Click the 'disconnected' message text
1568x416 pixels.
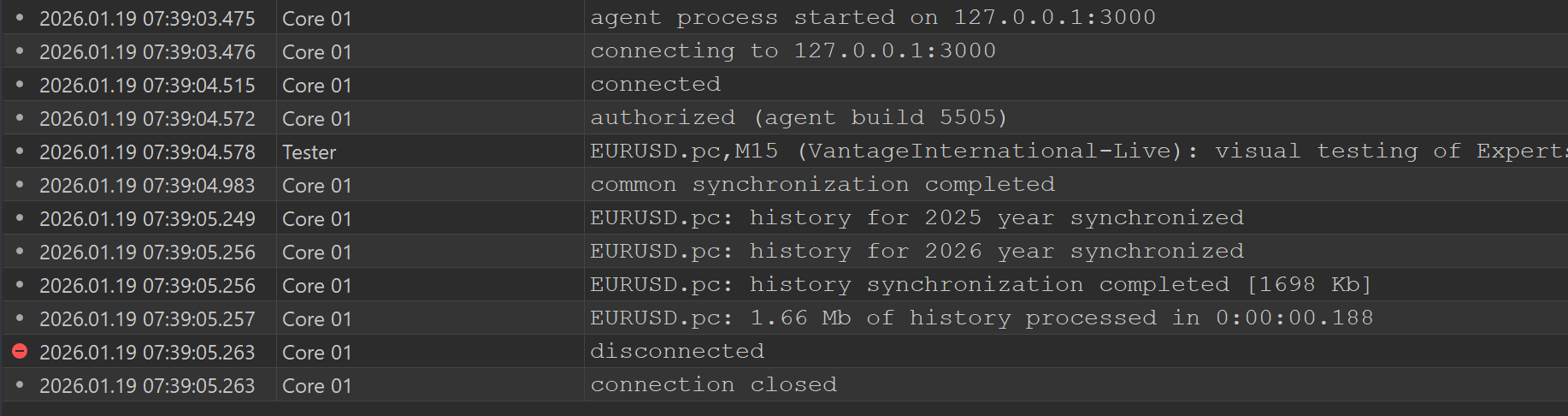coord(677,351)
